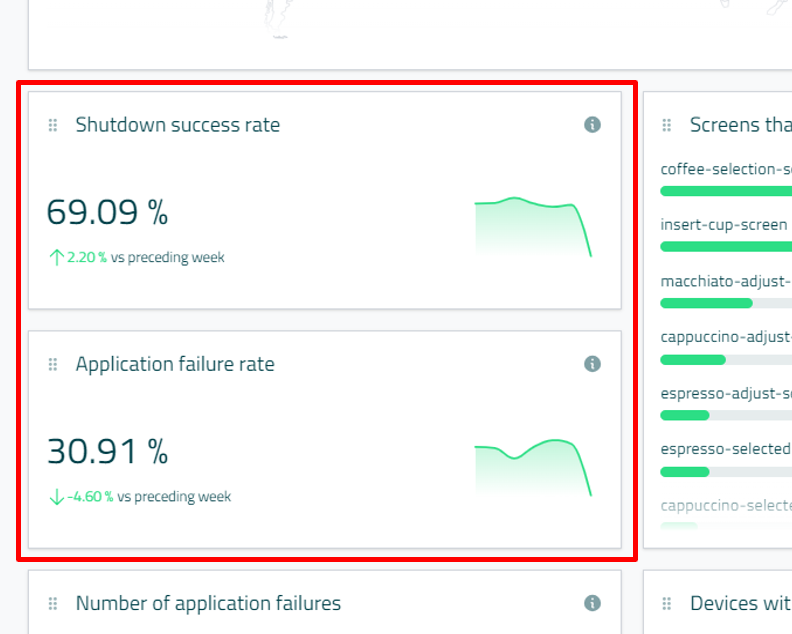Open the Number of application failures title
Image resolution: width=792 pixels, height=634 pixels.
click(x=208, y=603)
